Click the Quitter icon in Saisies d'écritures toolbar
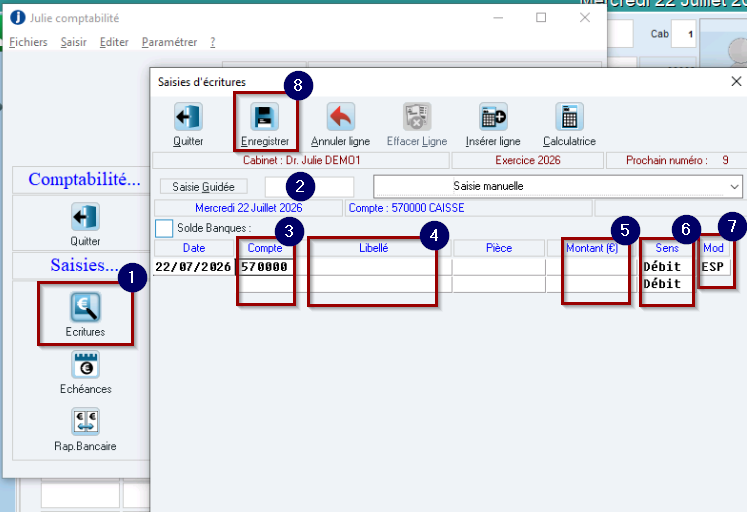Image resolution: width=747 pixels, height=512 pixels. point(188,117)
